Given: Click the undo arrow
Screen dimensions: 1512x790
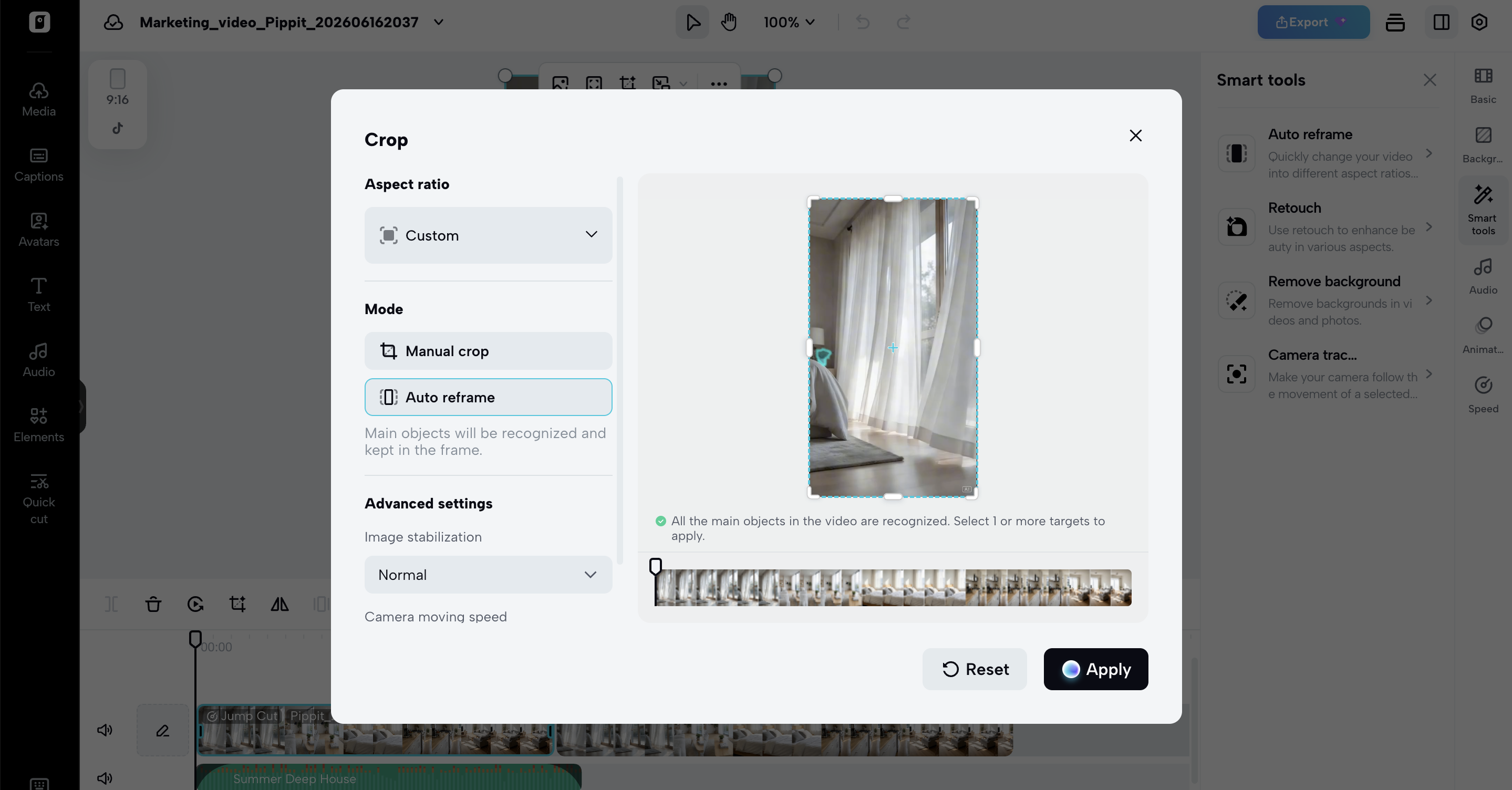Looking at the screenshot, I should (x=863, y=22).
